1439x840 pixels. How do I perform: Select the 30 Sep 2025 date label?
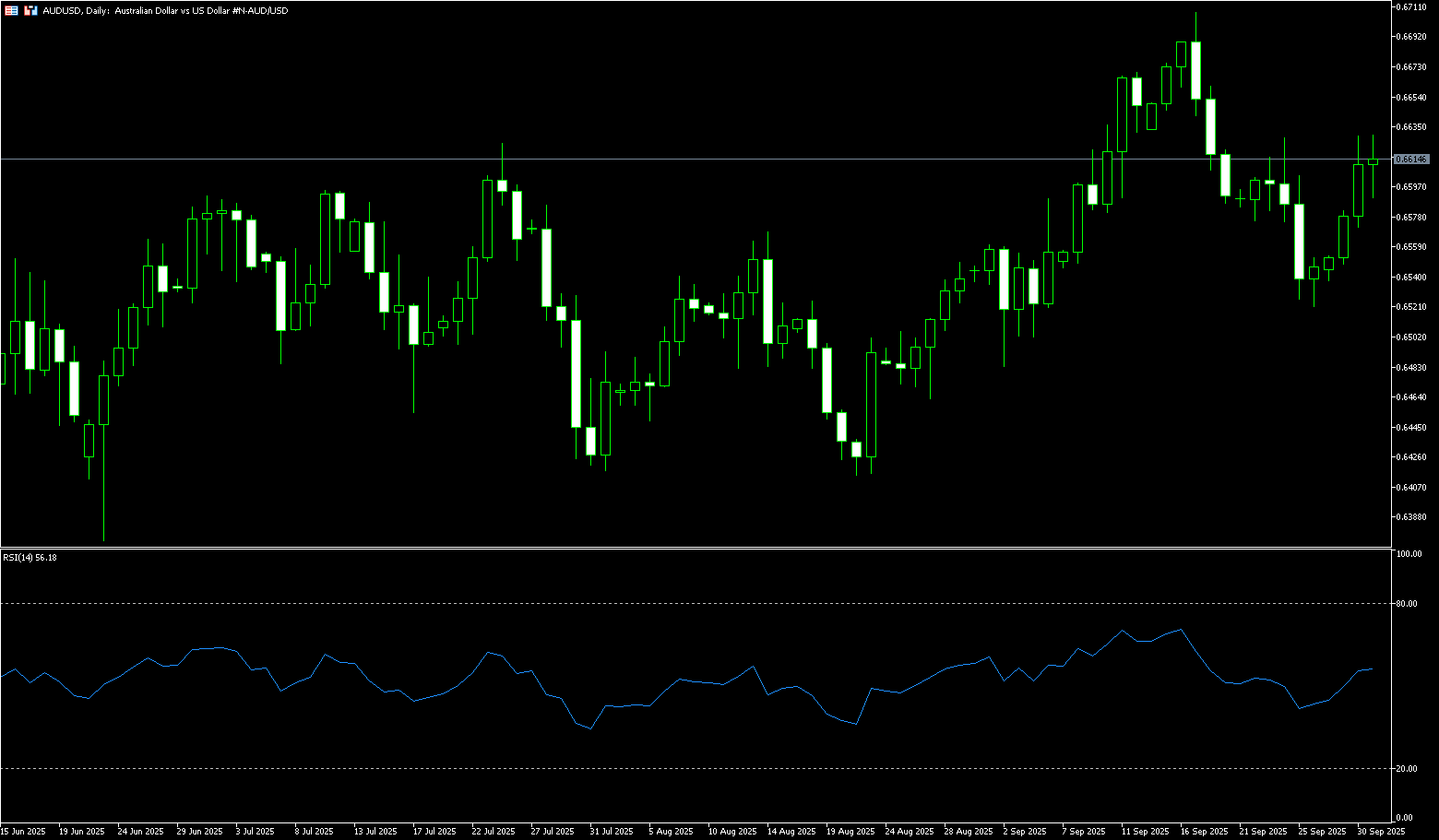1381,831
